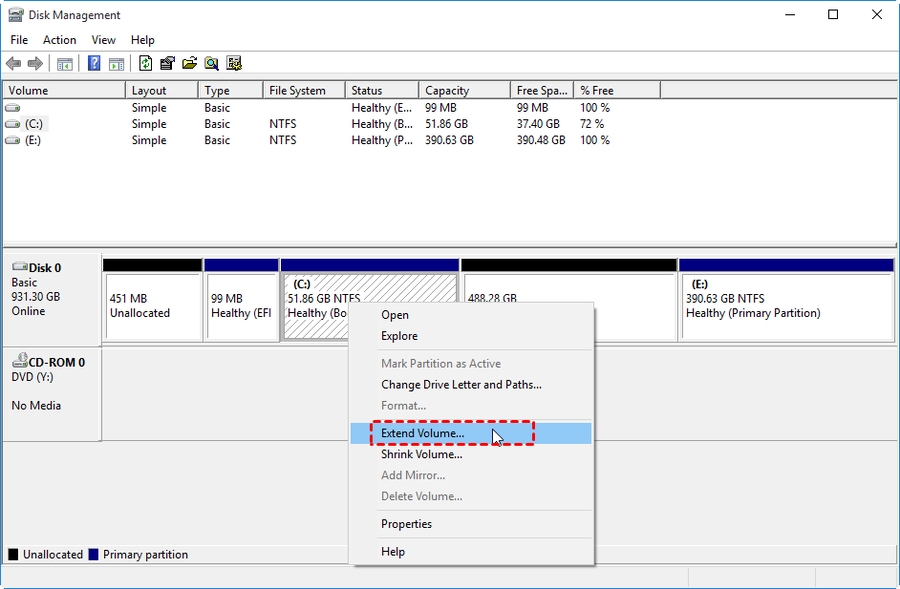Click the magnifier search toolbar icon
This screenshot has width=900, height=589.
(x=211, y=64)
